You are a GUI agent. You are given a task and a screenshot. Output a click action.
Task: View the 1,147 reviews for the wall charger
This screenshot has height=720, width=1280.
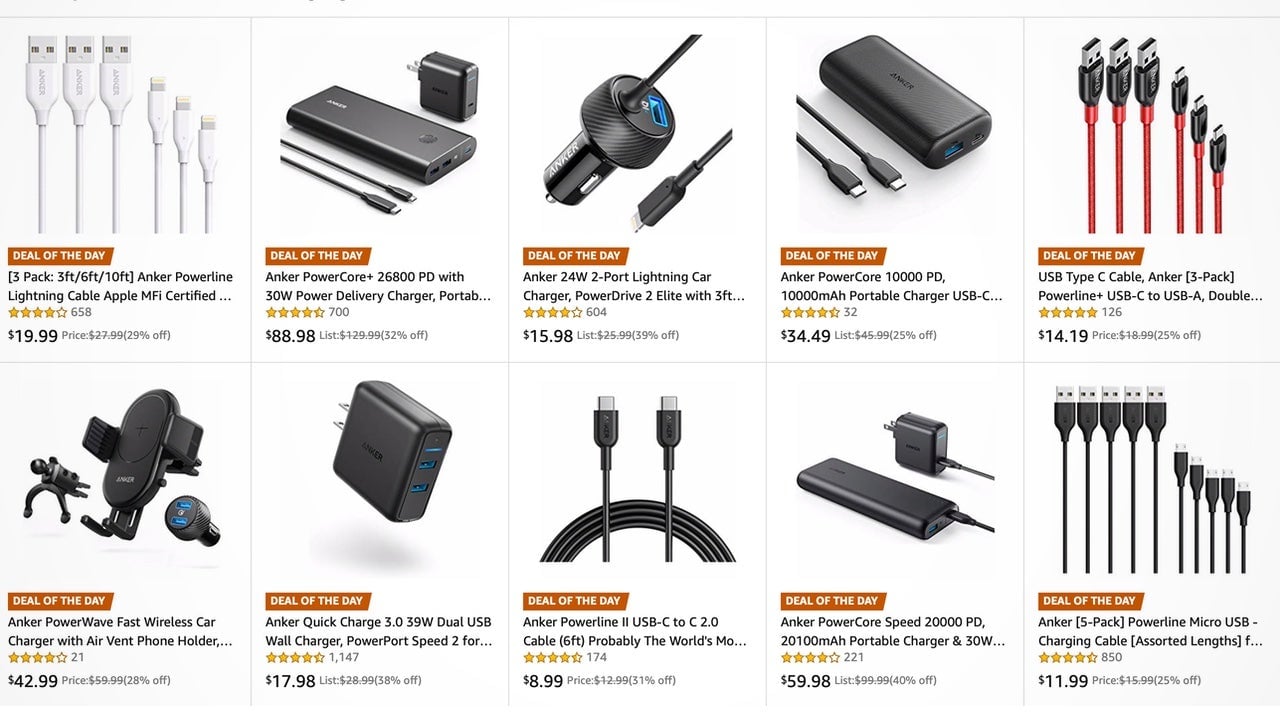pyautogui.click(x=344, y=657)
